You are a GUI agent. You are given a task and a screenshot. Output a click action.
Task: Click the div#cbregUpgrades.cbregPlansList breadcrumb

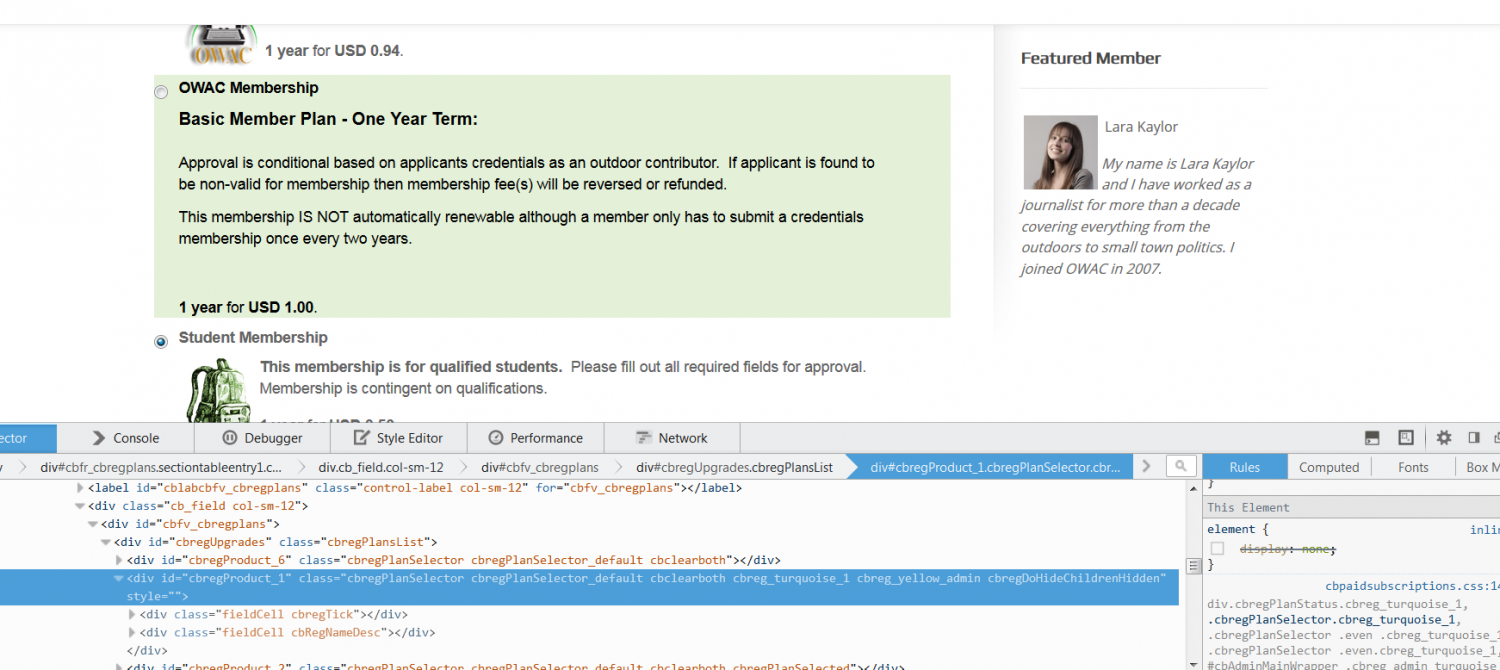point(734,467)
